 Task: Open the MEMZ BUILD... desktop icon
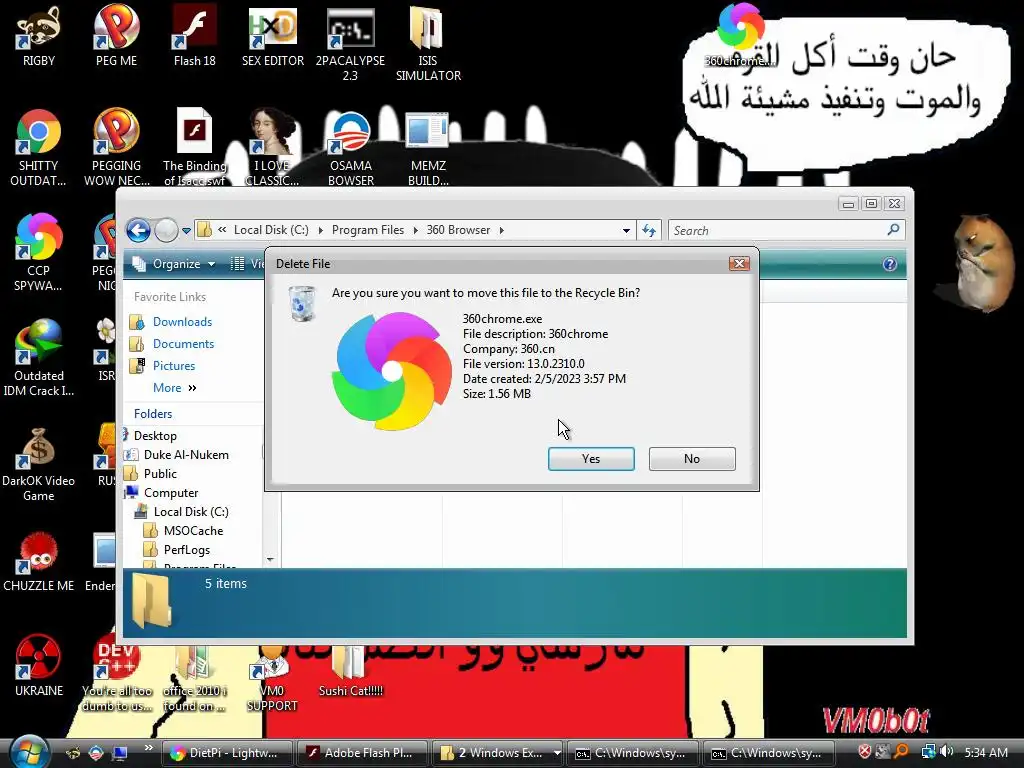coord(428,149)
